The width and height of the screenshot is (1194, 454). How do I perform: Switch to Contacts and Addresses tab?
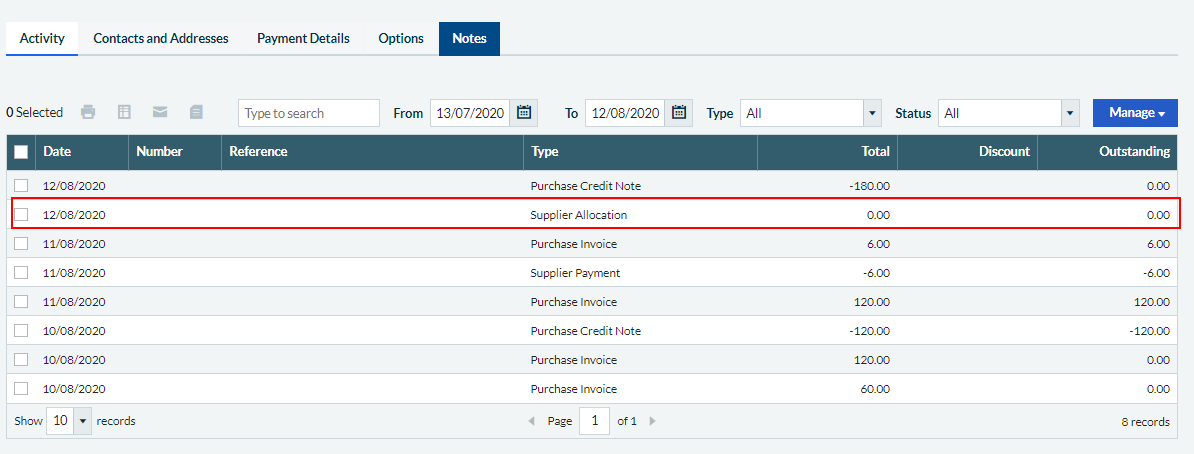pyautogui.click(x=161, y=38)
